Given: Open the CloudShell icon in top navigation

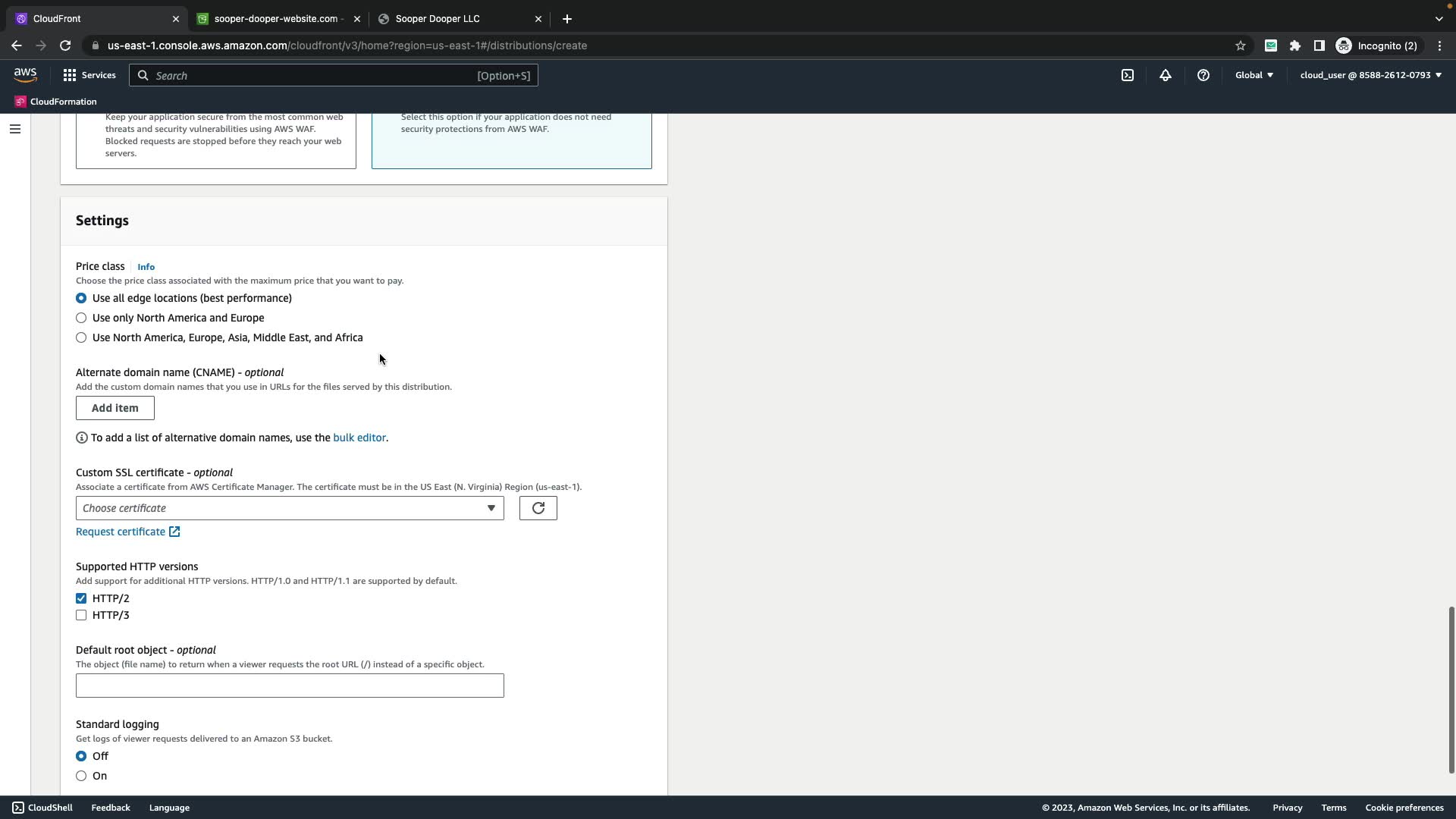Looking at the screenshot, I should pos(1128,75).
